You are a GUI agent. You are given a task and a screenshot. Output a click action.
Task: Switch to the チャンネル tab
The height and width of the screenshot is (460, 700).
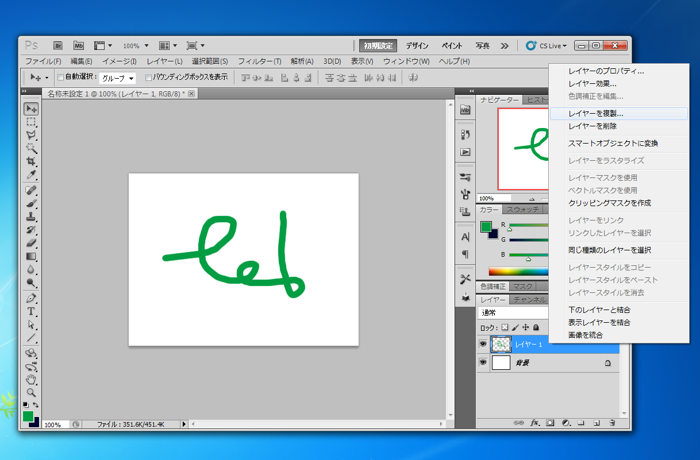pos(529,300)
